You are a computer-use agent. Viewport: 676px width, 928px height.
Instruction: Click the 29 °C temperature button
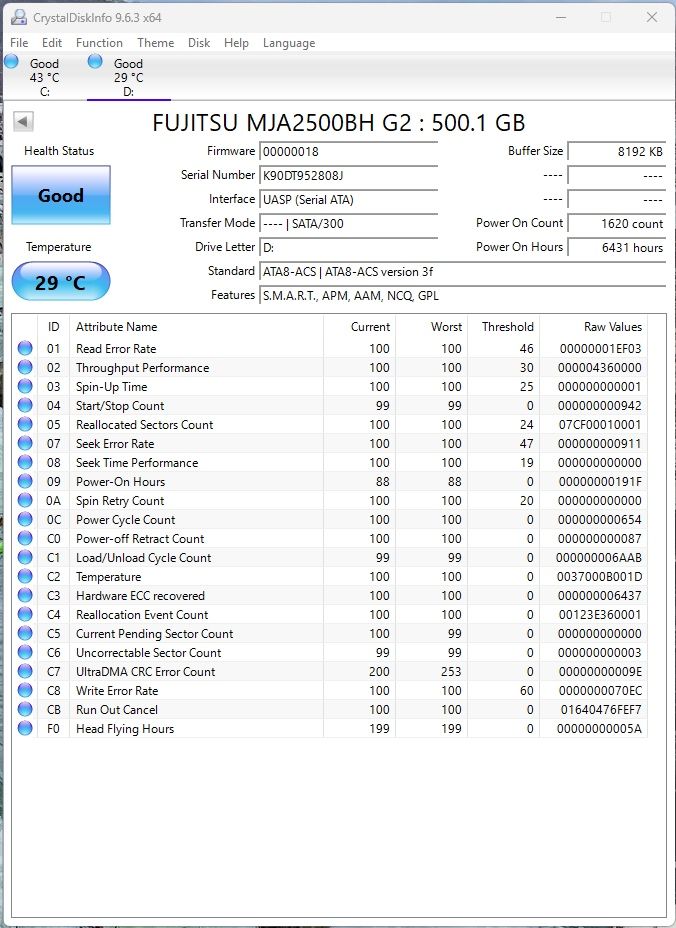click(61, 282)
